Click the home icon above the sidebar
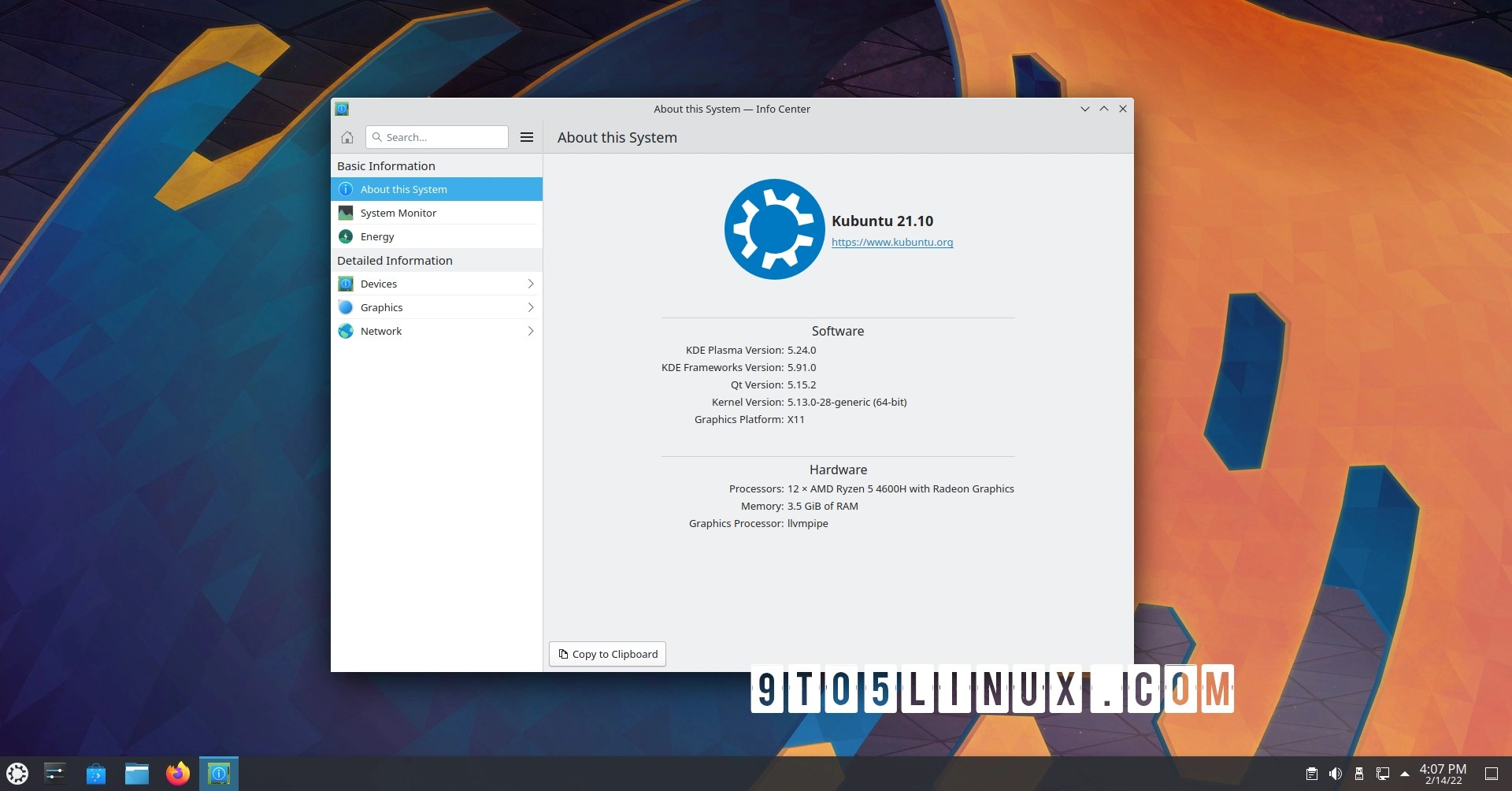 pyautogui.click(x=346, y=137)
